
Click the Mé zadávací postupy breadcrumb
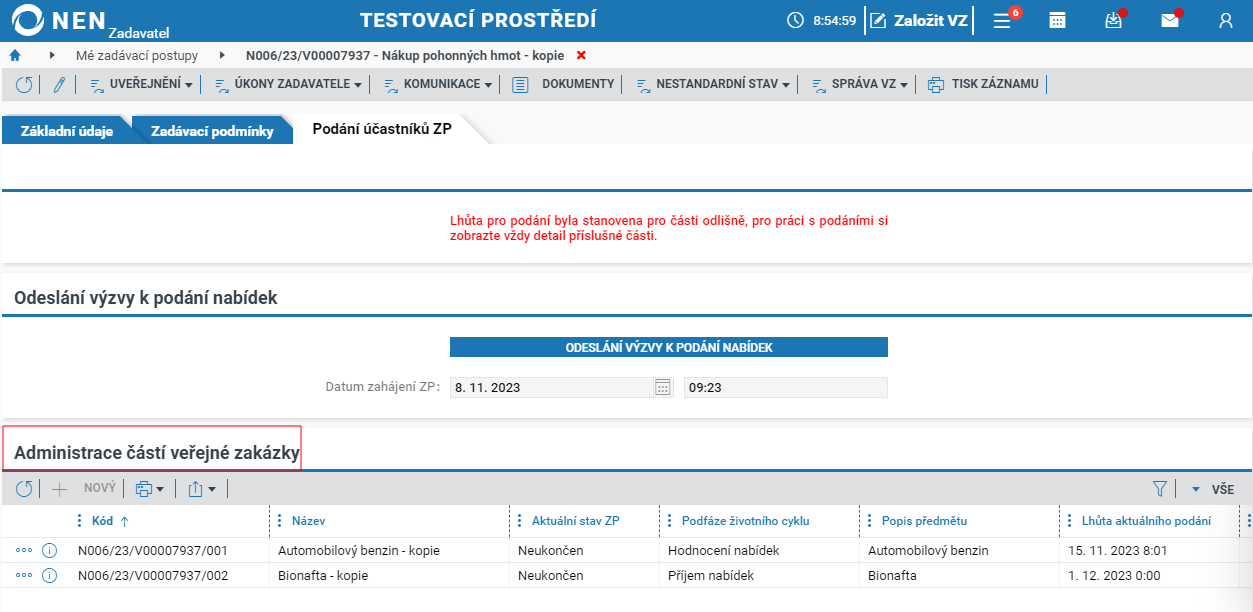click(x=137, y=55)
